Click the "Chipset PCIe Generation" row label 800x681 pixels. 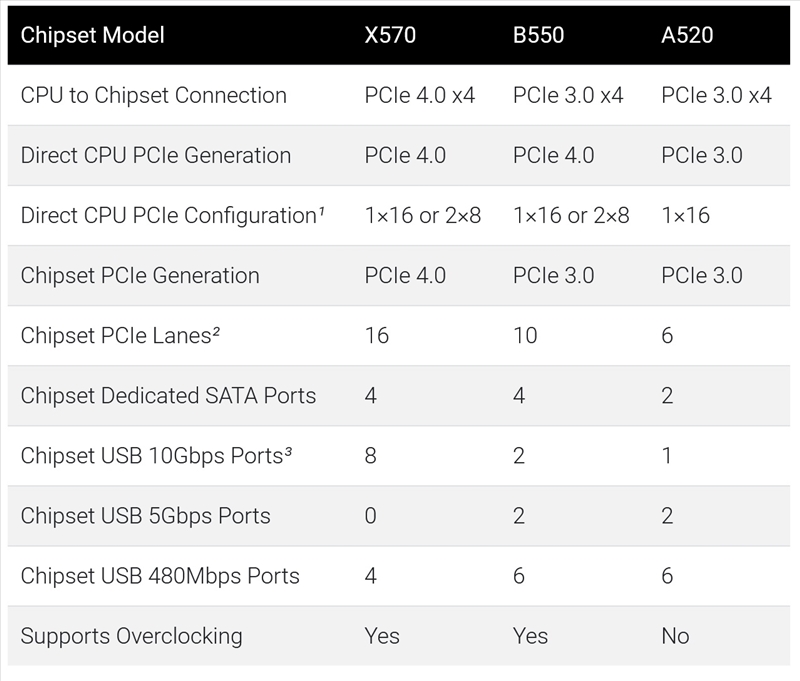tap(139, 275)
